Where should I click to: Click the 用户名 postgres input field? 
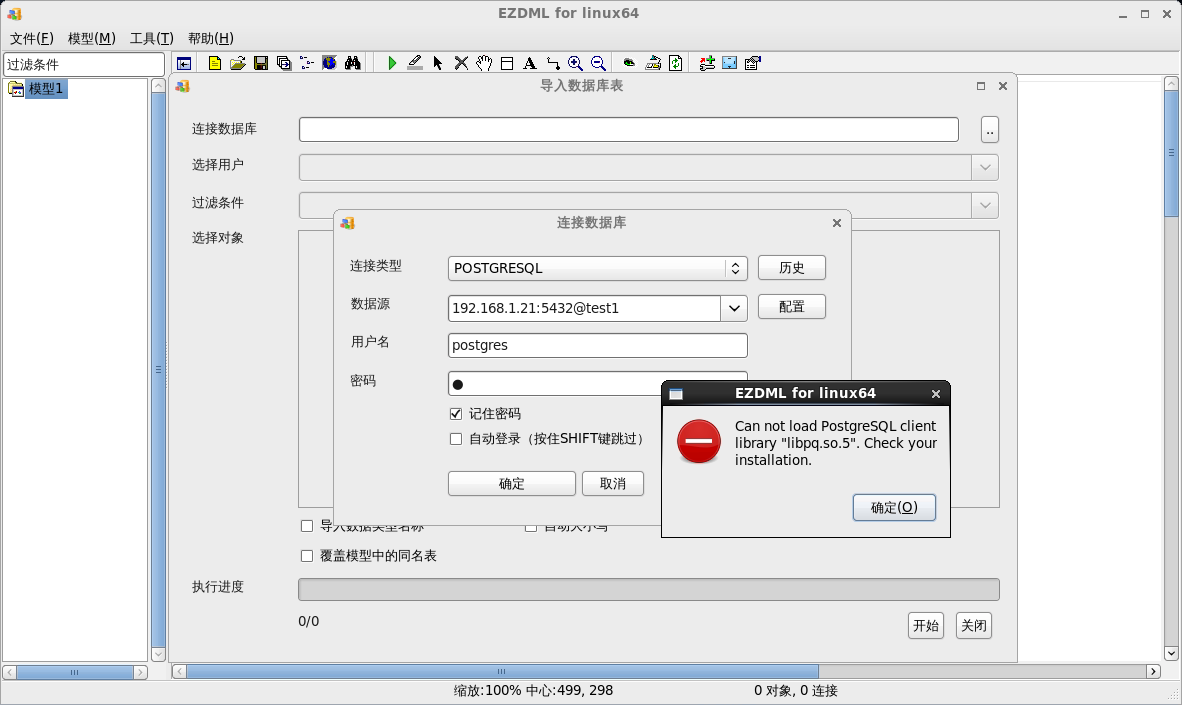598,345
